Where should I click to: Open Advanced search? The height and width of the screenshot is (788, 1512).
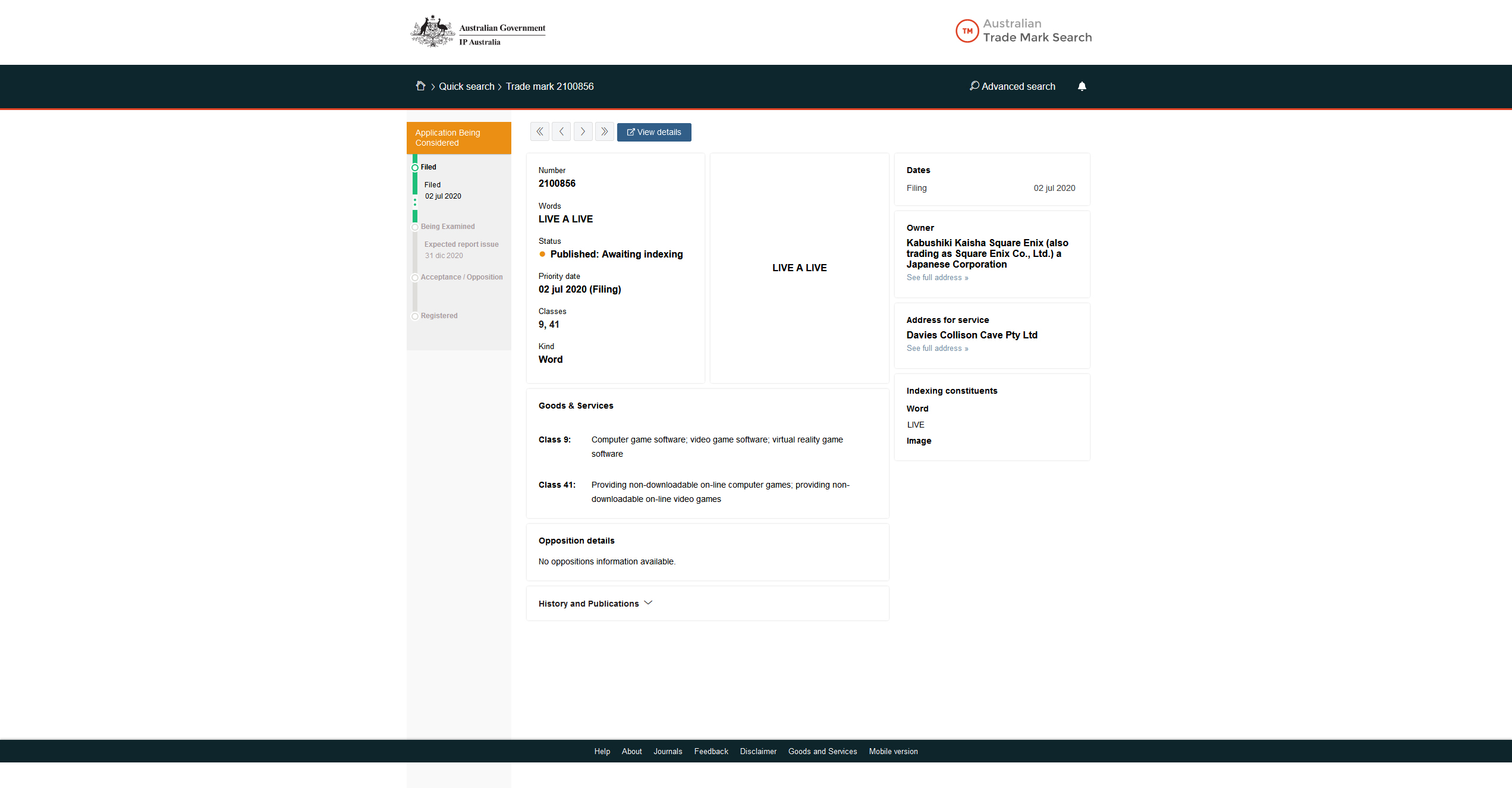1013,86
